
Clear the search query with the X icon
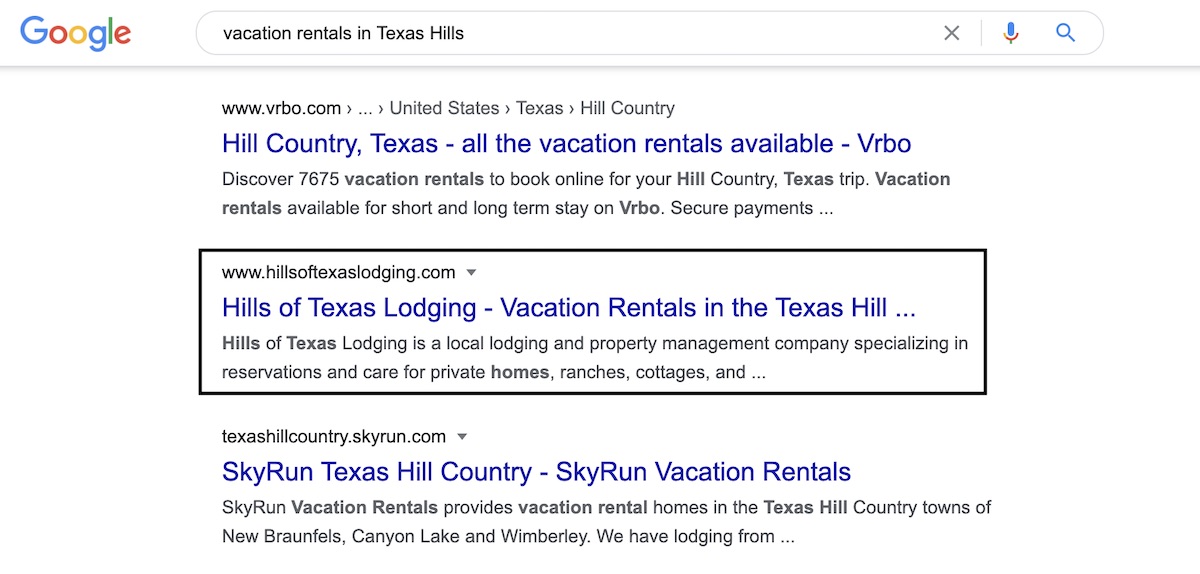952,33
